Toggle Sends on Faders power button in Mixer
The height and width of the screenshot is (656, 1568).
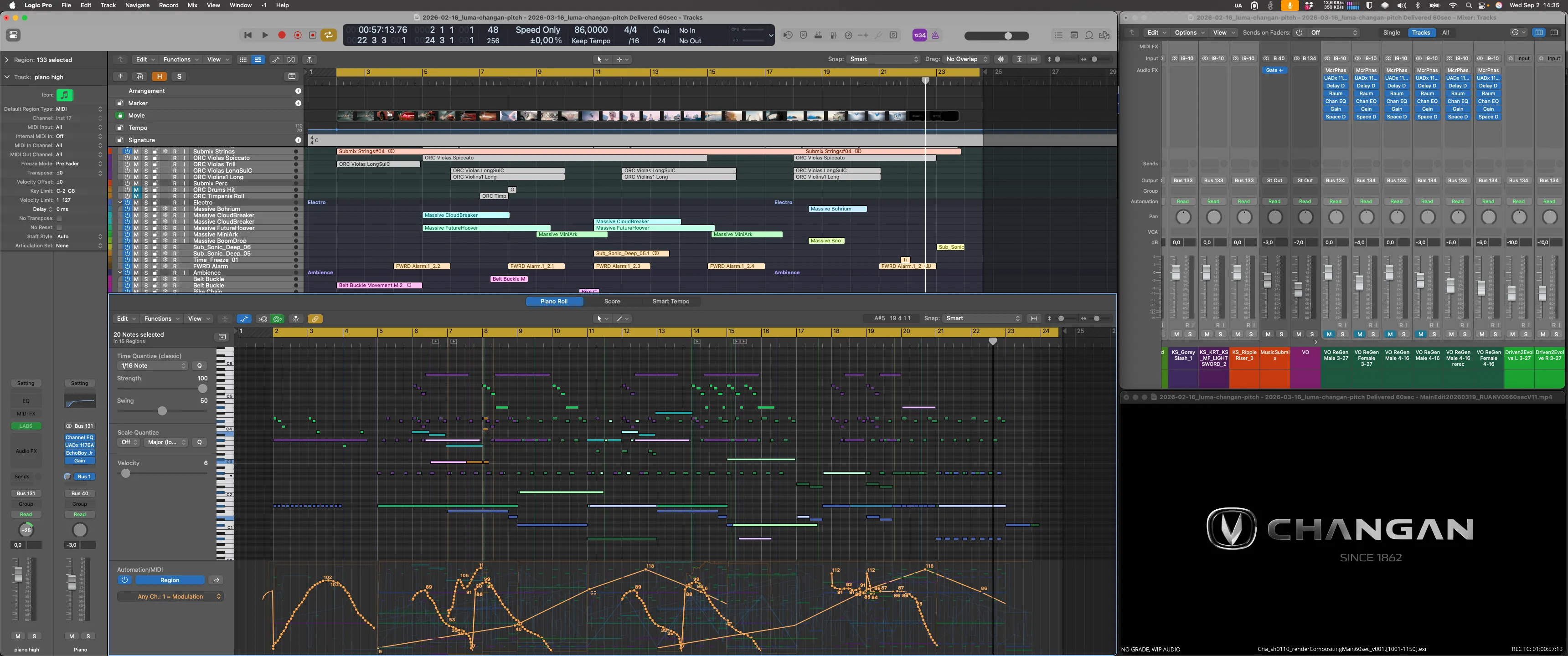coord(1299,33)
